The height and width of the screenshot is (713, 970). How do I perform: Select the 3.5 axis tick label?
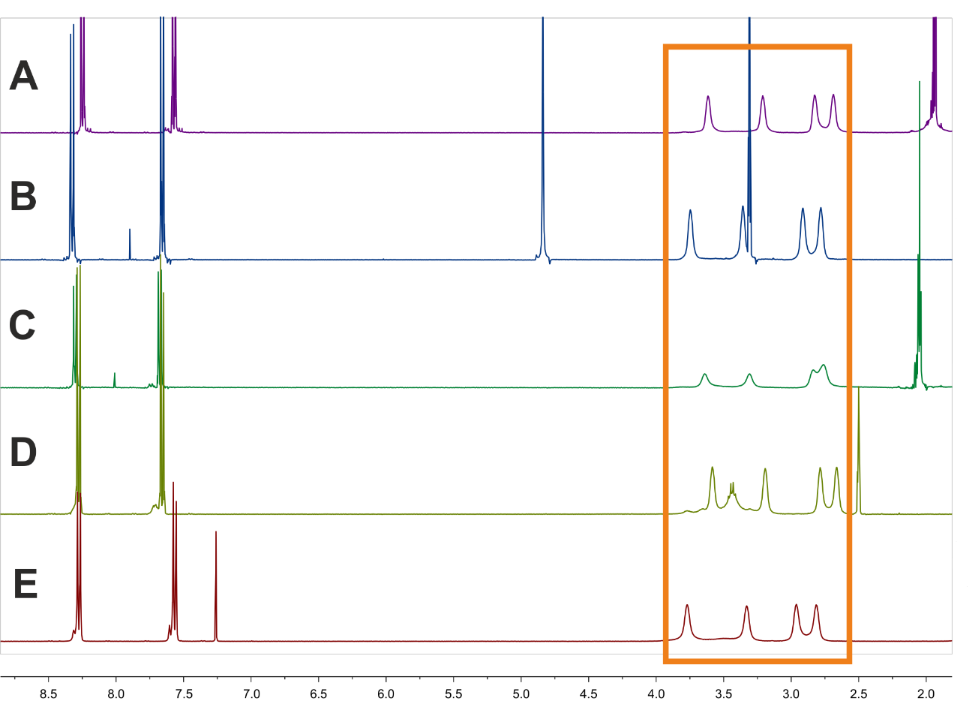pos(724,691)
